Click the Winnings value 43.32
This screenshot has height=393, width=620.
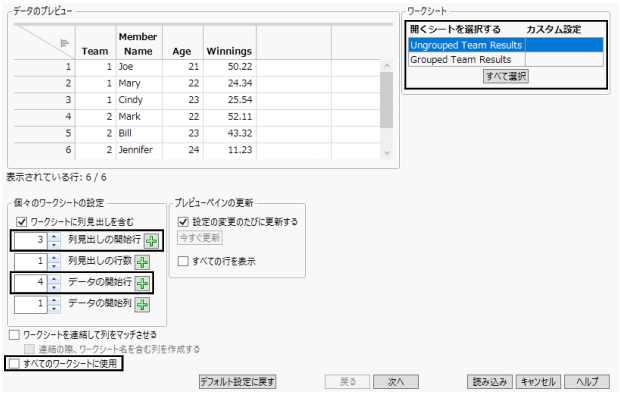pyautogui.click(x=230, y=133)
